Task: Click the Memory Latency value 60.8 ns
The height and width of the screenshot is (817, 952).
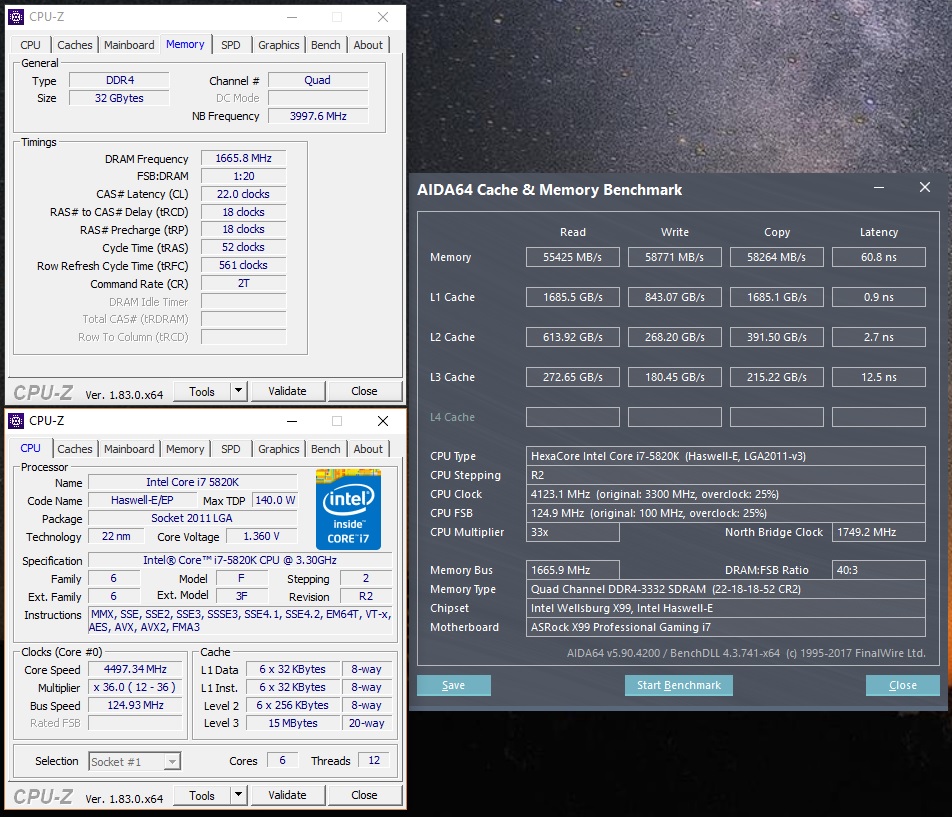Action: pyautogui.click(x=879, y=257)
